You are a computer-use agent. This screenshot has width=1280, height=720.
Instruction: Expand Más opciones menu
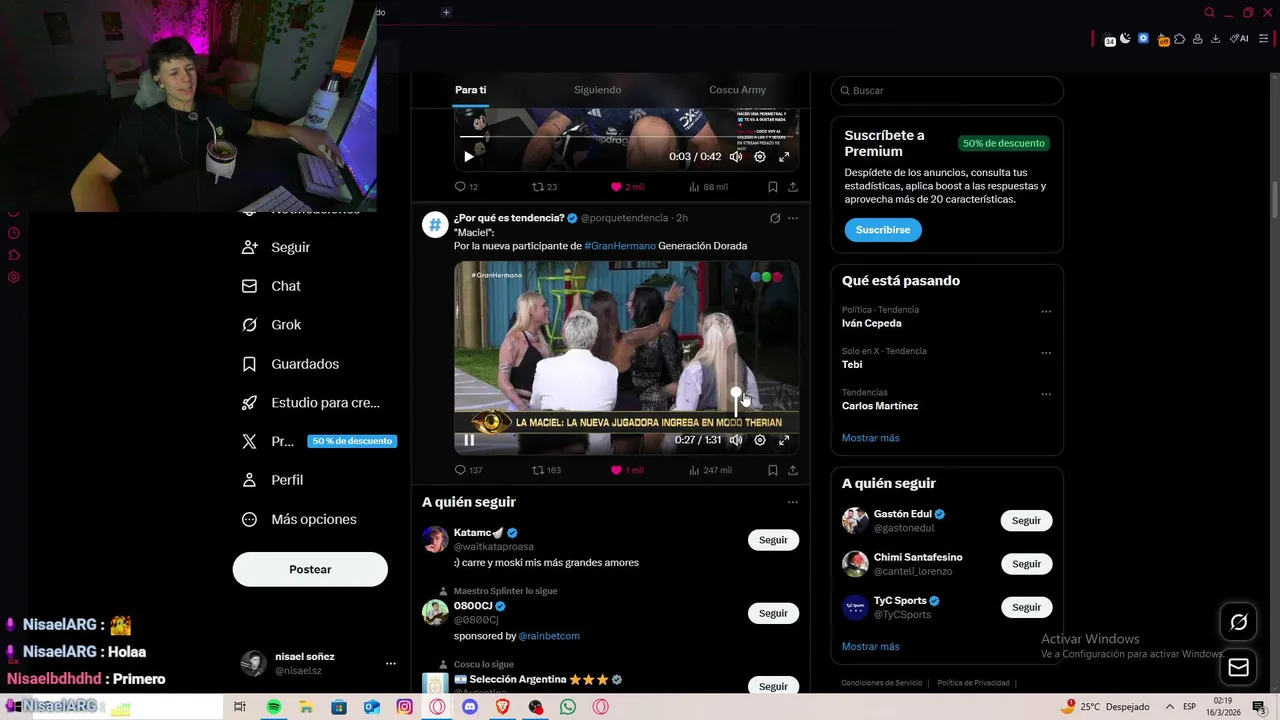[x=299, y=519]
